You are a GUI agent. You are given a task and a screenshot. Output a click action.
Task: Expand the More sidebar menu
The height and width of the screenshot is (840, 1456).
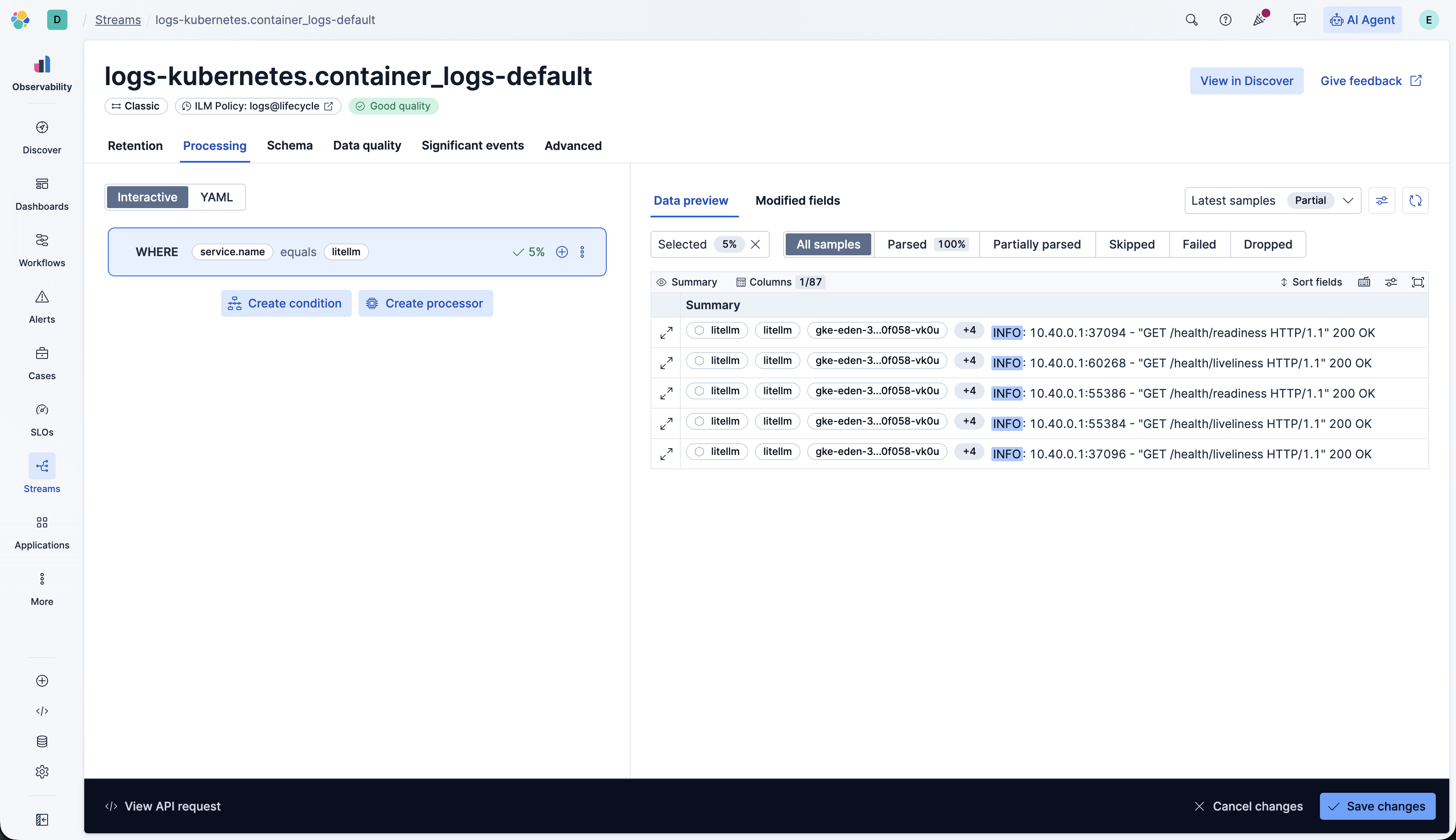click(42, 590)
